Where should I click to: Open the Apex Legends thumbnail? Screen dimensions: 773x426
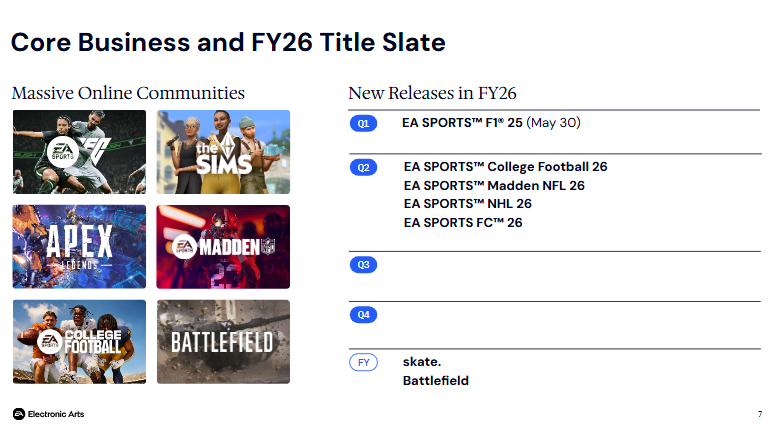[79, 247]
